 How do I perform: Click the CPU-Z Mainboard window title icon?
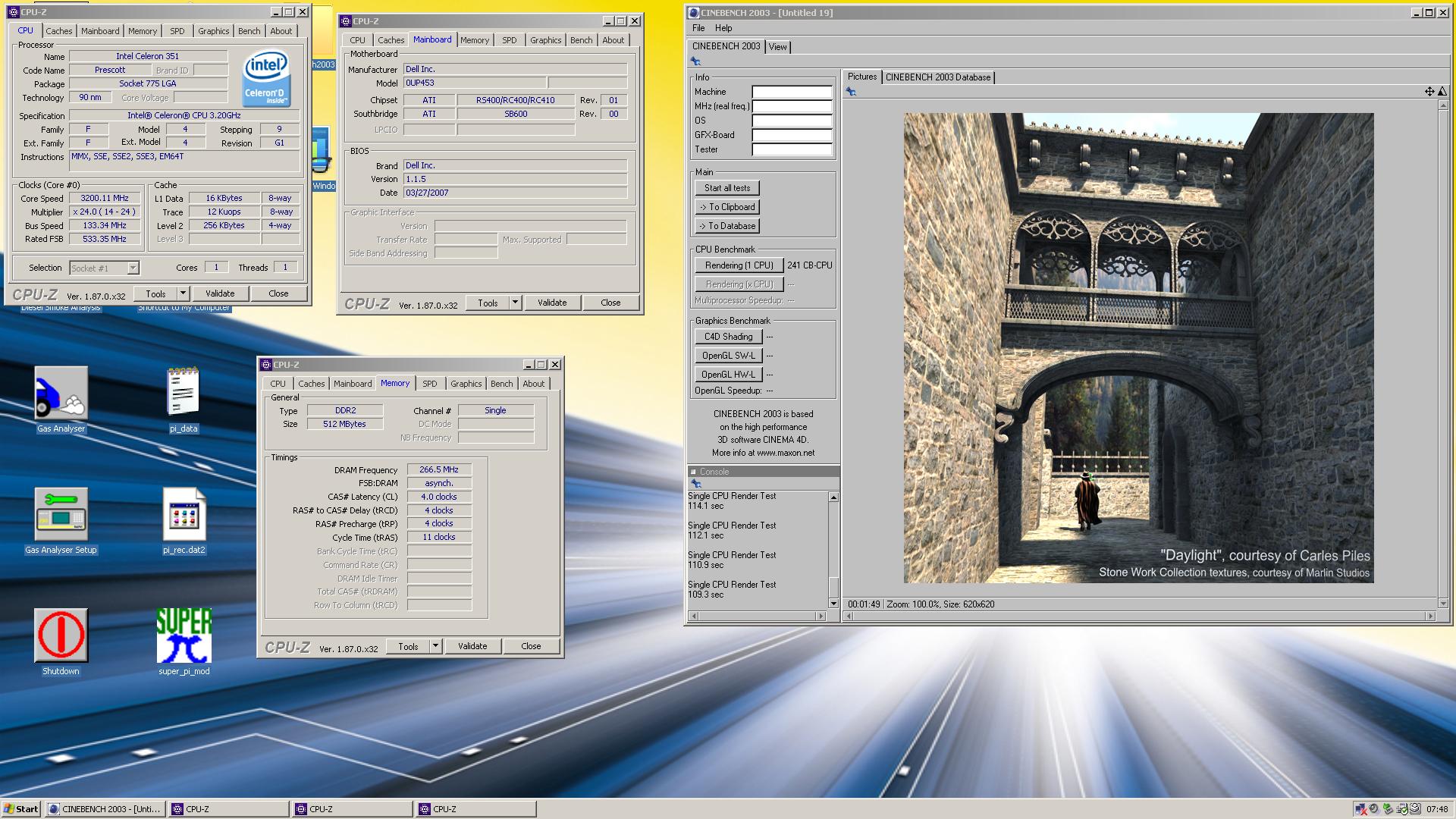pyautogui.click(x=346, y=21)
